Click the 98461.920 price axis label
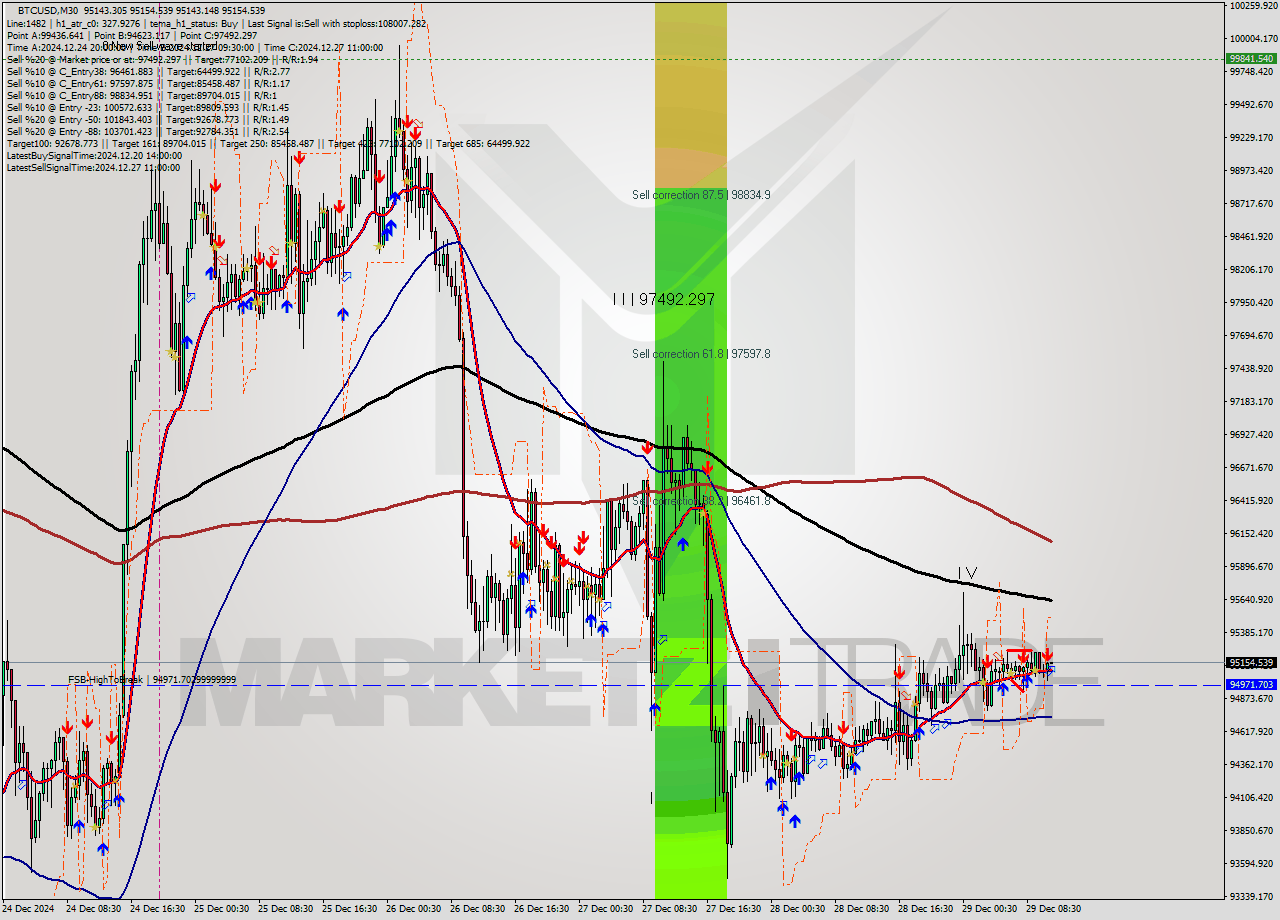 point(1252,237)
